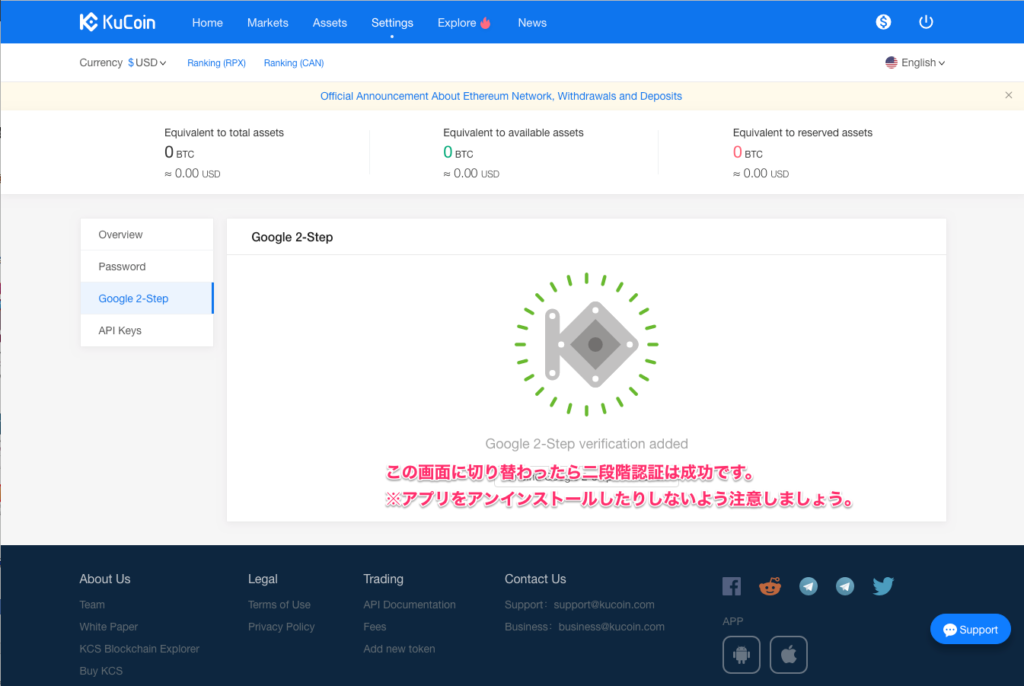1024x686 pixels.
Task: Open Explore in top navigation
Action: pos(456,23)
